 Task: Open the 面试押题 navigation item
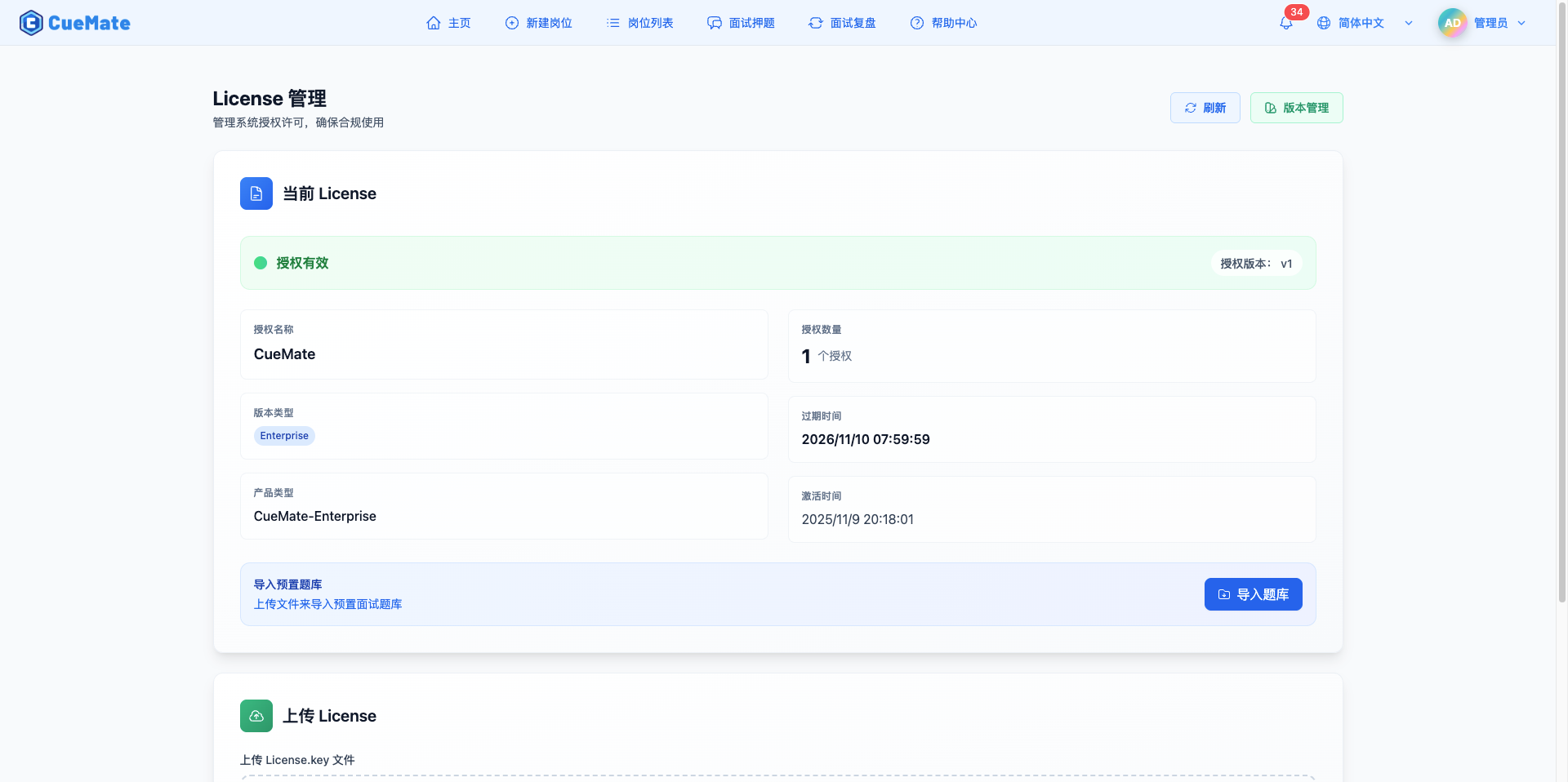coord(751,23)
